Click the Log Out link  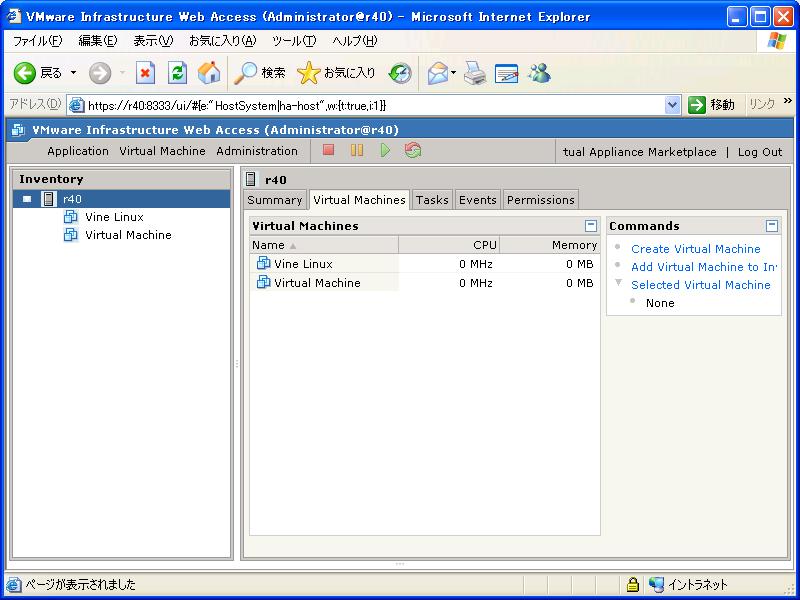click(760, 152)
